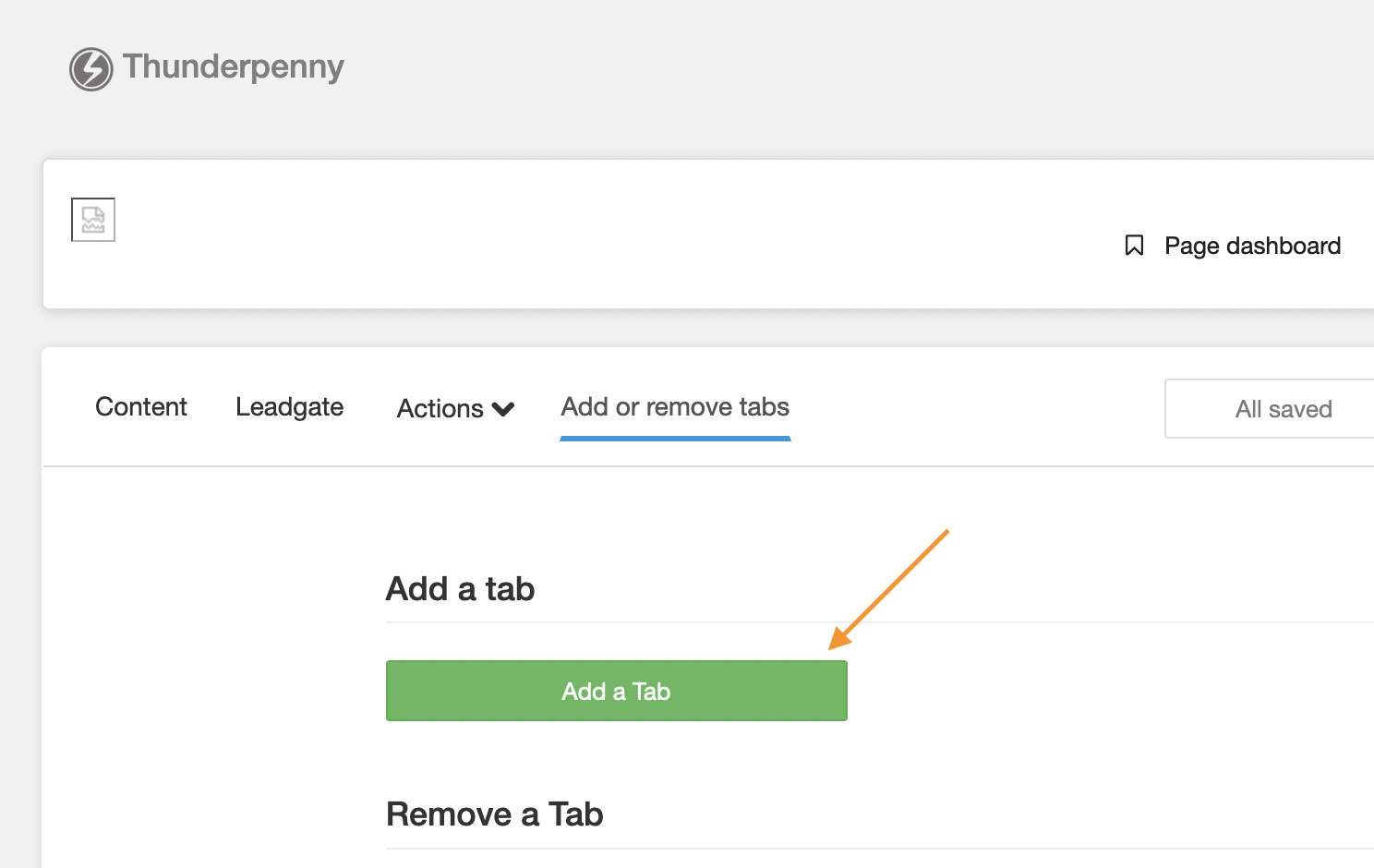Click the Remove a Tab section heading

click(494, 814)
